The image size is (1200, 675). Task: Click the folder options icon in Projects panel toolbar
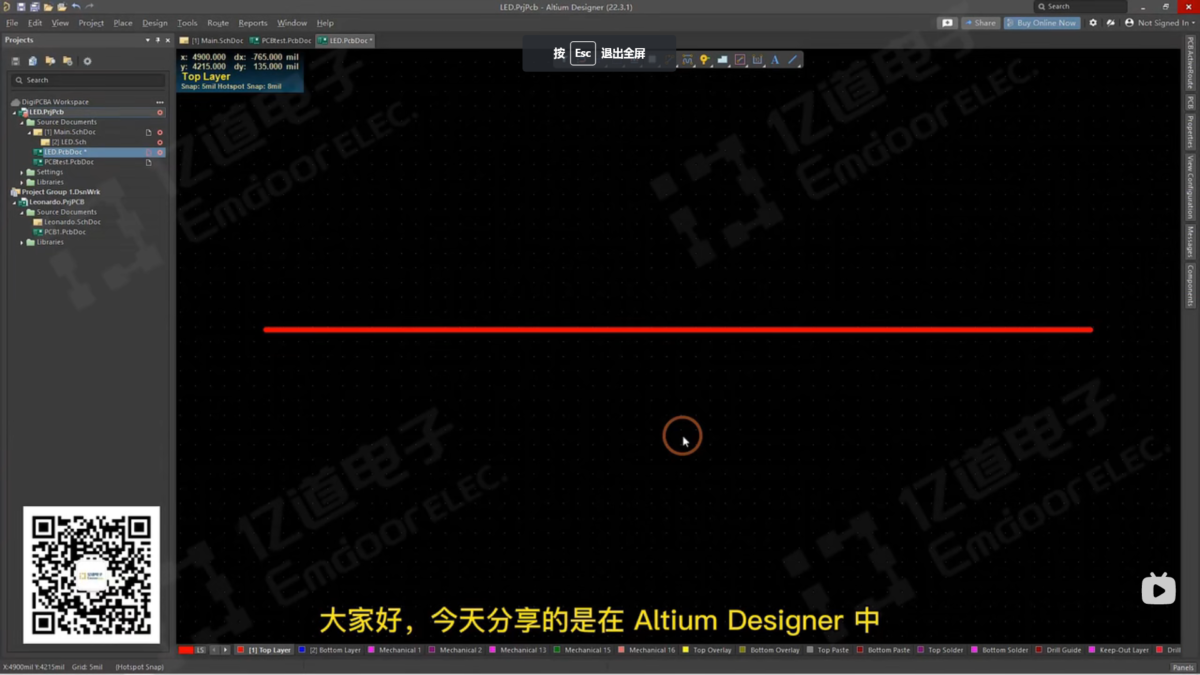(68, 61)
